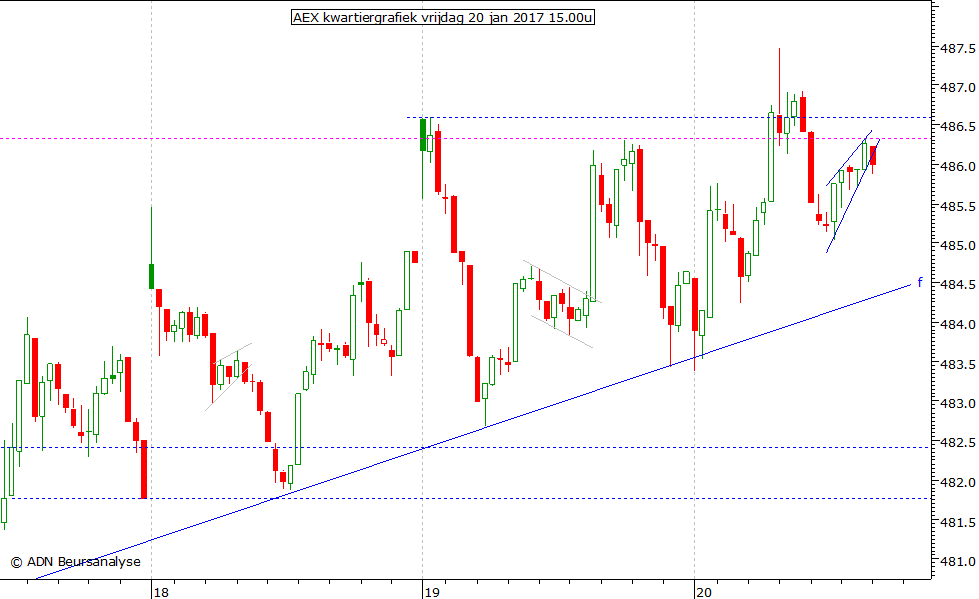The image size is (979, 599).
Task: Click date label 18 on time axis
Action: [161, 592]
